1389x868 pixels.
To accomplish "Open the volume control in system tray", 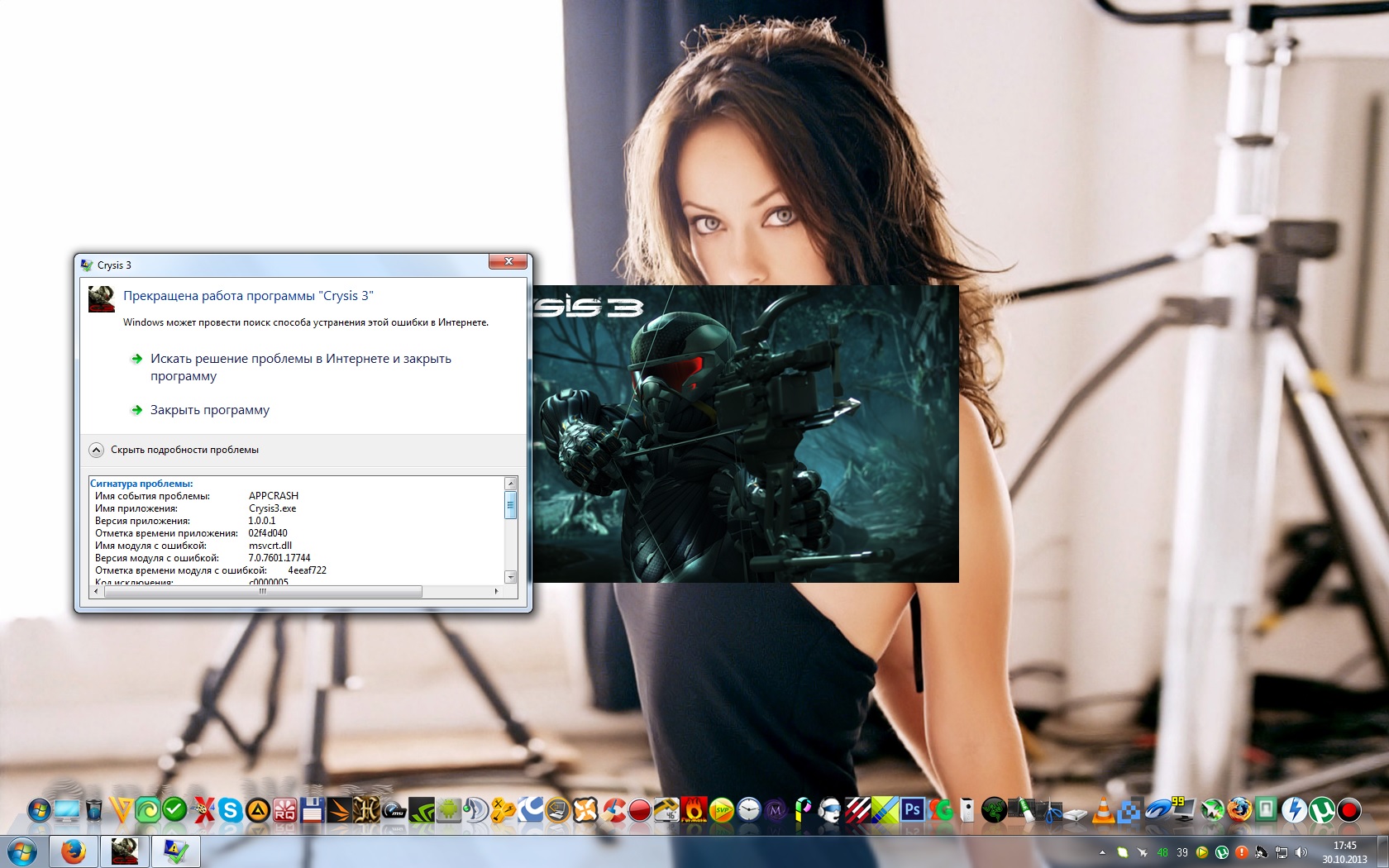I will pyautogui.click(x=1301, y=852).
